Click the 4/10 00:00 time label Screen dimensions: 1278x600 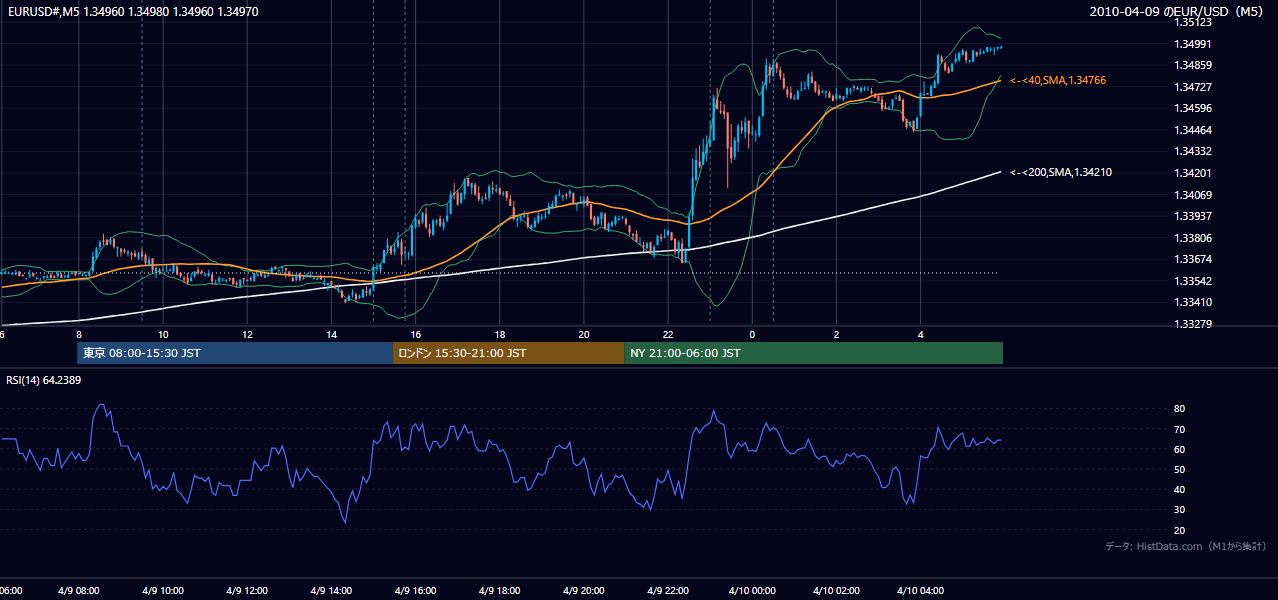(x=753, y=591)
